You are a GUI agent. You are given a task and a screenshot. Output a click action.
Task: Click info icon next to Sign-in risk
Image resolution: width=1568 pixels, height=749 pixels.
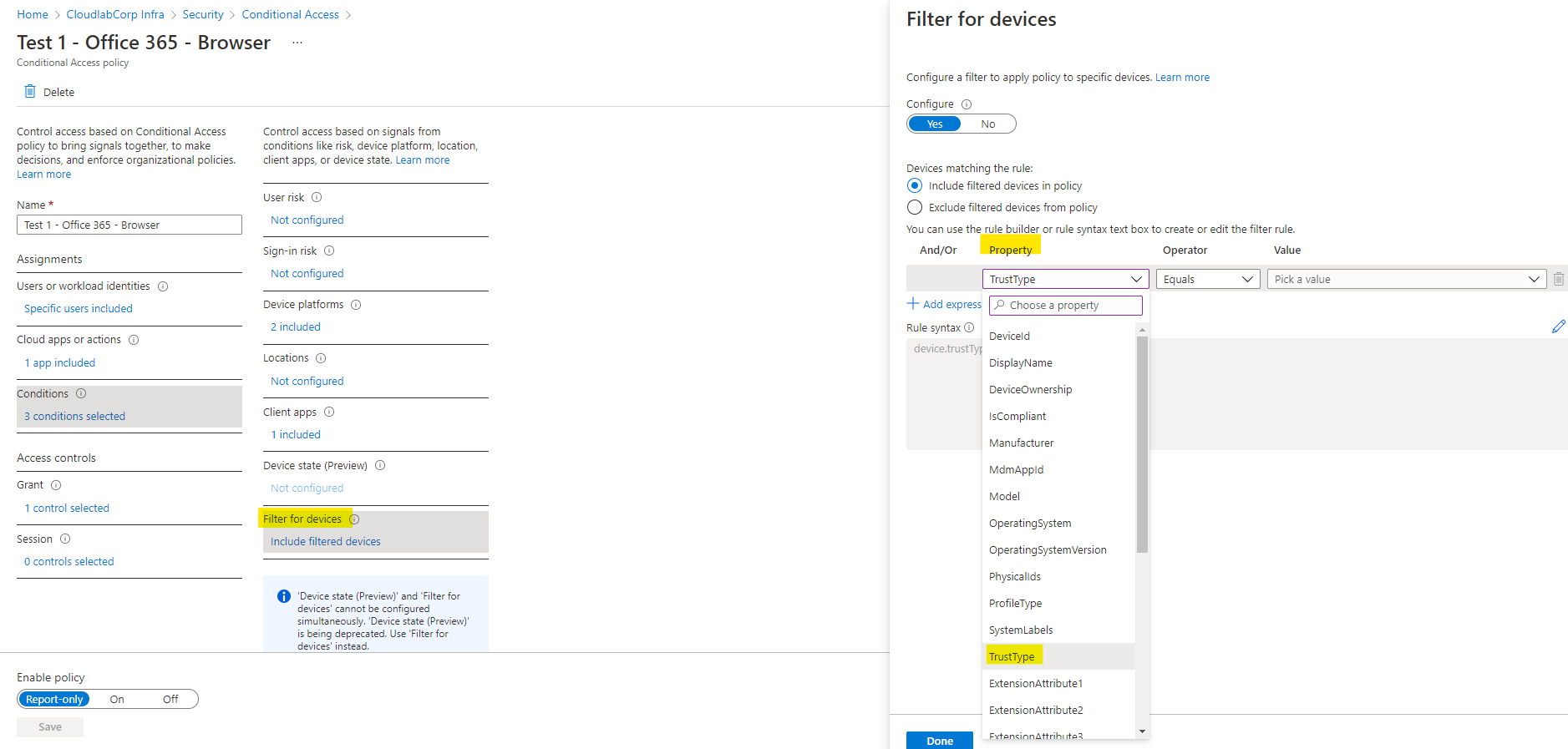pos(329,251)
